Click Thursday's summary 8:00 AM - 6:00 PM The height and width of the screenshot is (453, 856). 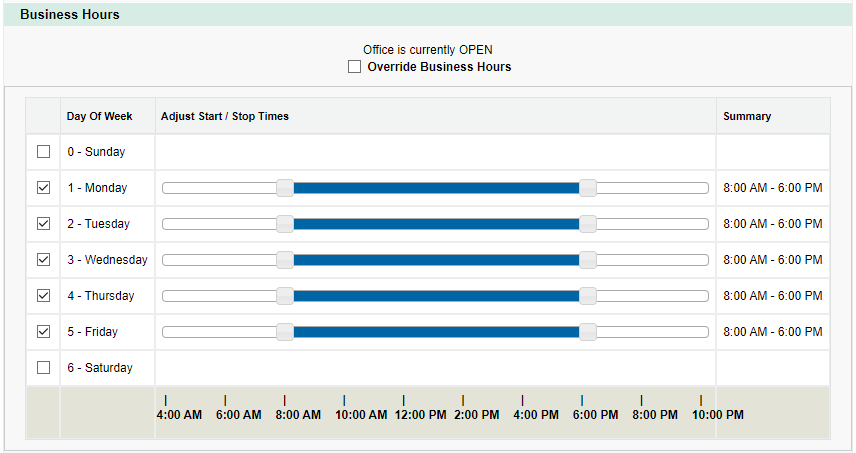pyautogui.click(x=772, y=296)
